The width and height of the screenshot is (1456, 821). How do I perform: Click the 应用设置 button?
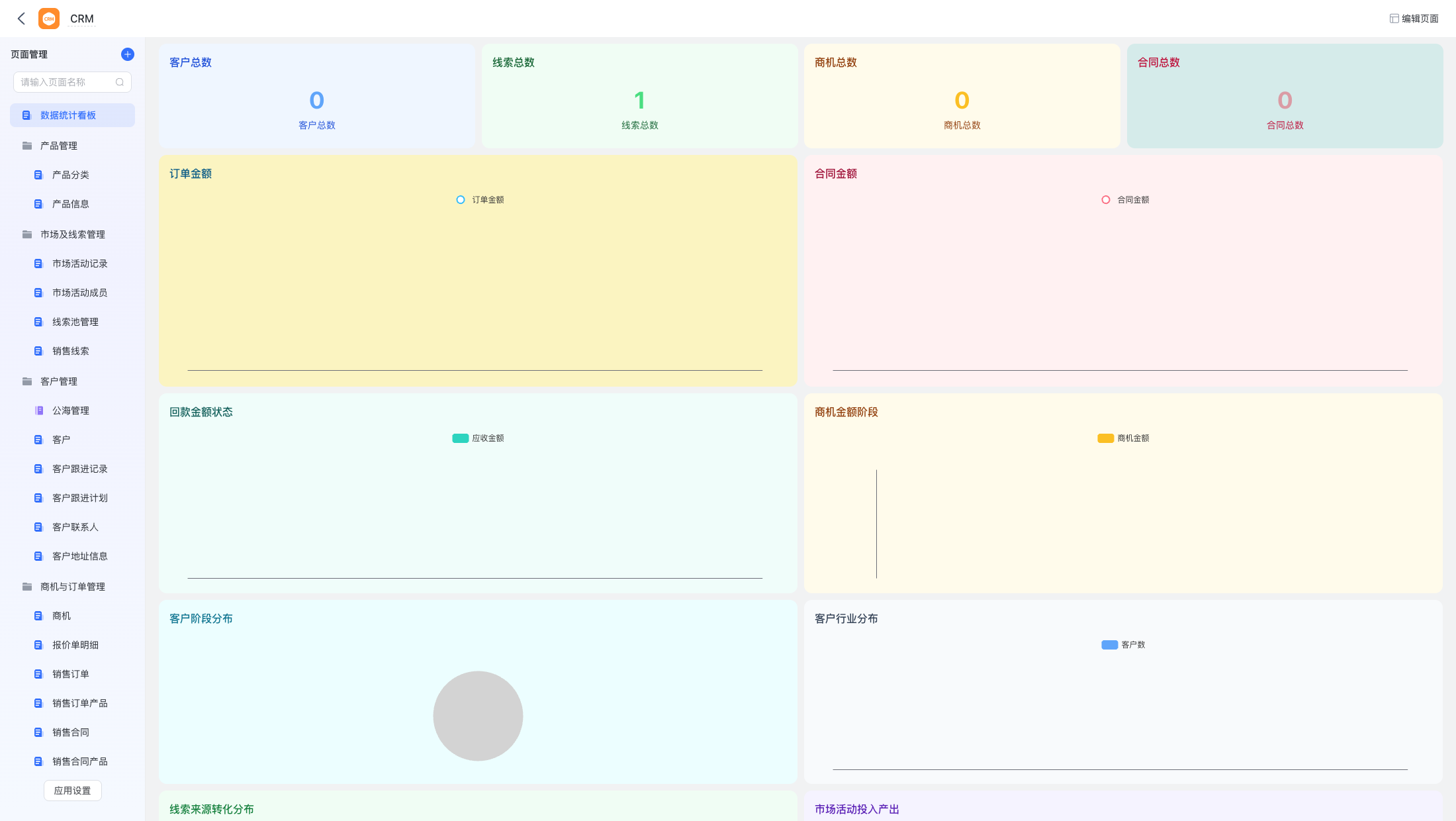(73, 791)
